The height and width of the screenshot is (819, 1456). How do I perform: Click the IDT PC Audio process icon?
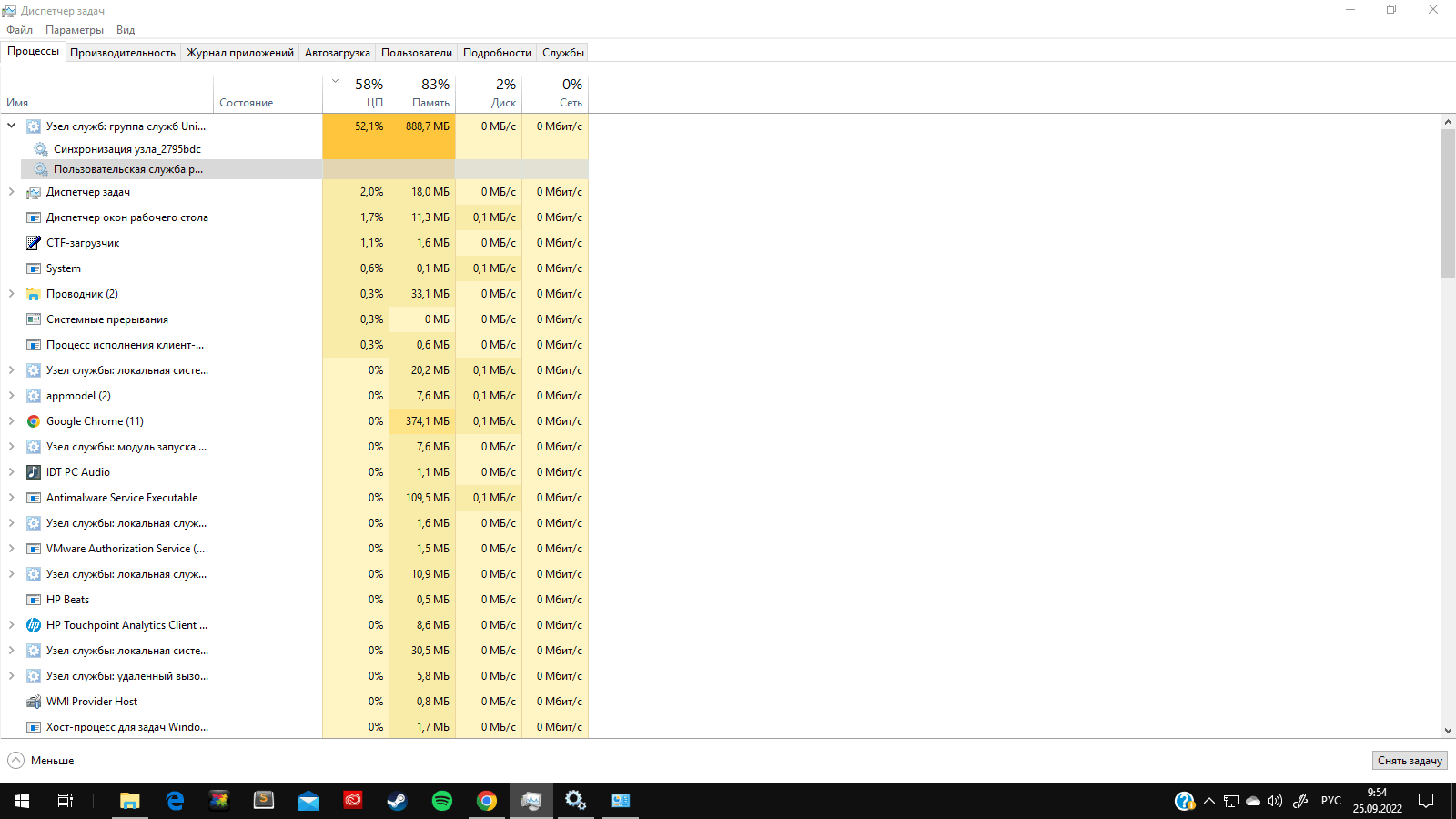pos(34,472)
